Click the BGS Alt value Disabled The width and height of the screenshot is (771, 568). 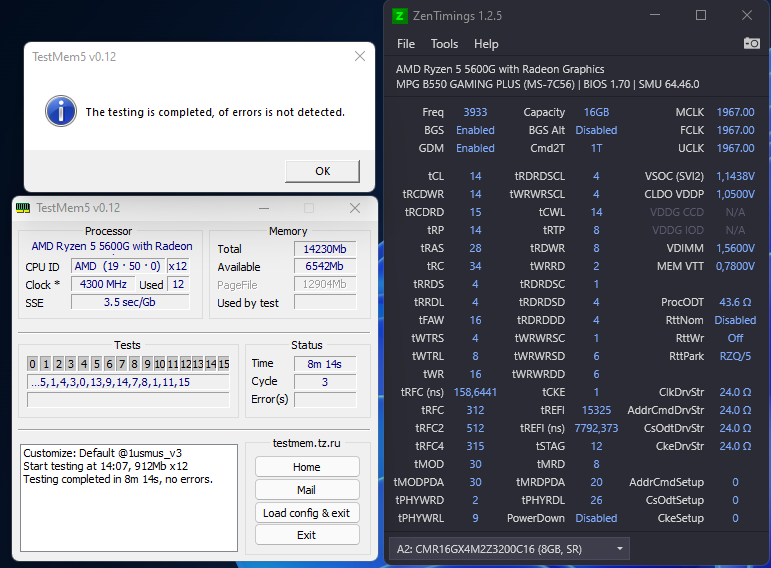point(596,130)
